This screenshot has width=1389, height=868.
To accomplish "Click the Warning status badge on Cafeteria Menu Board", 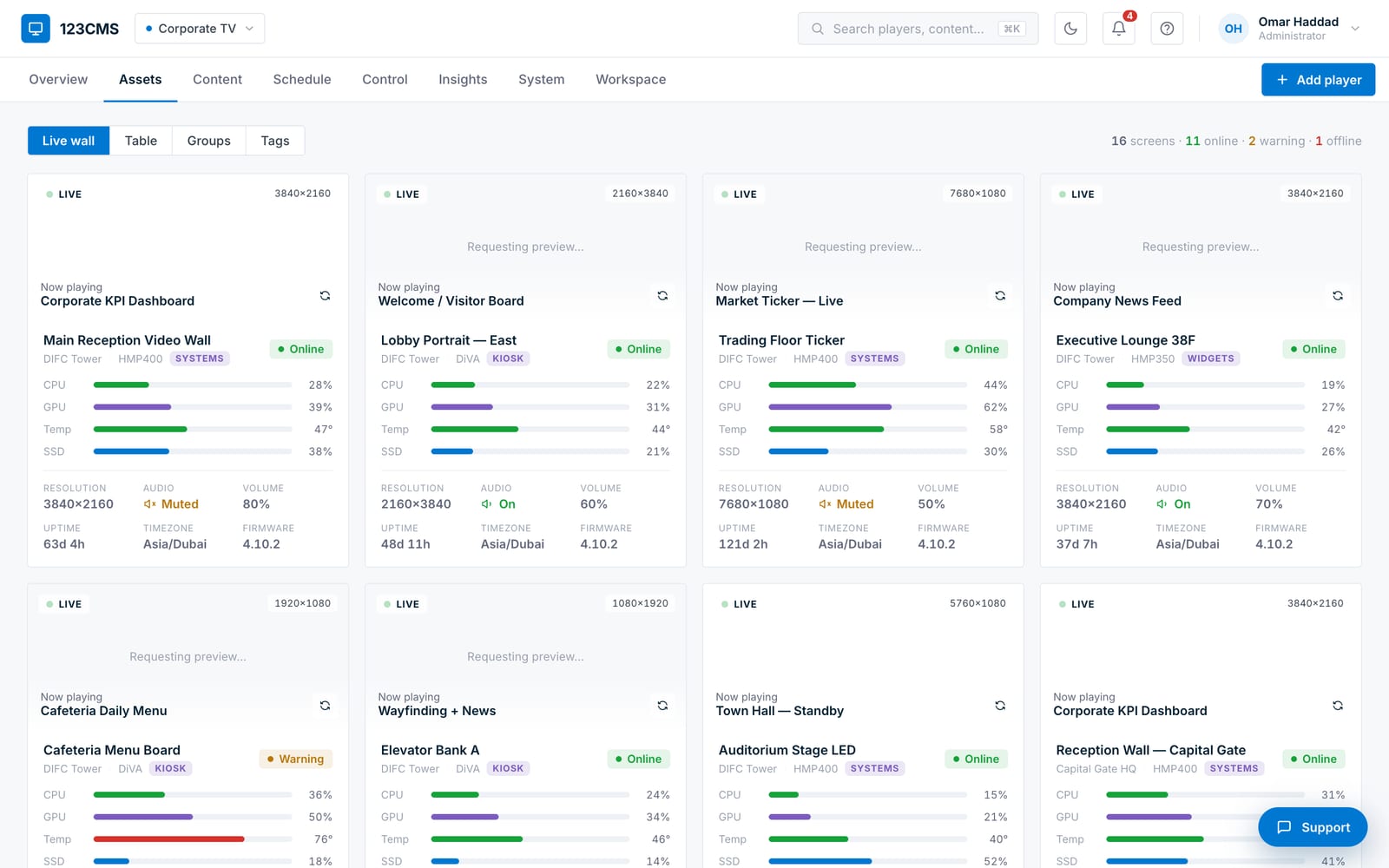I will pos(295,759).
